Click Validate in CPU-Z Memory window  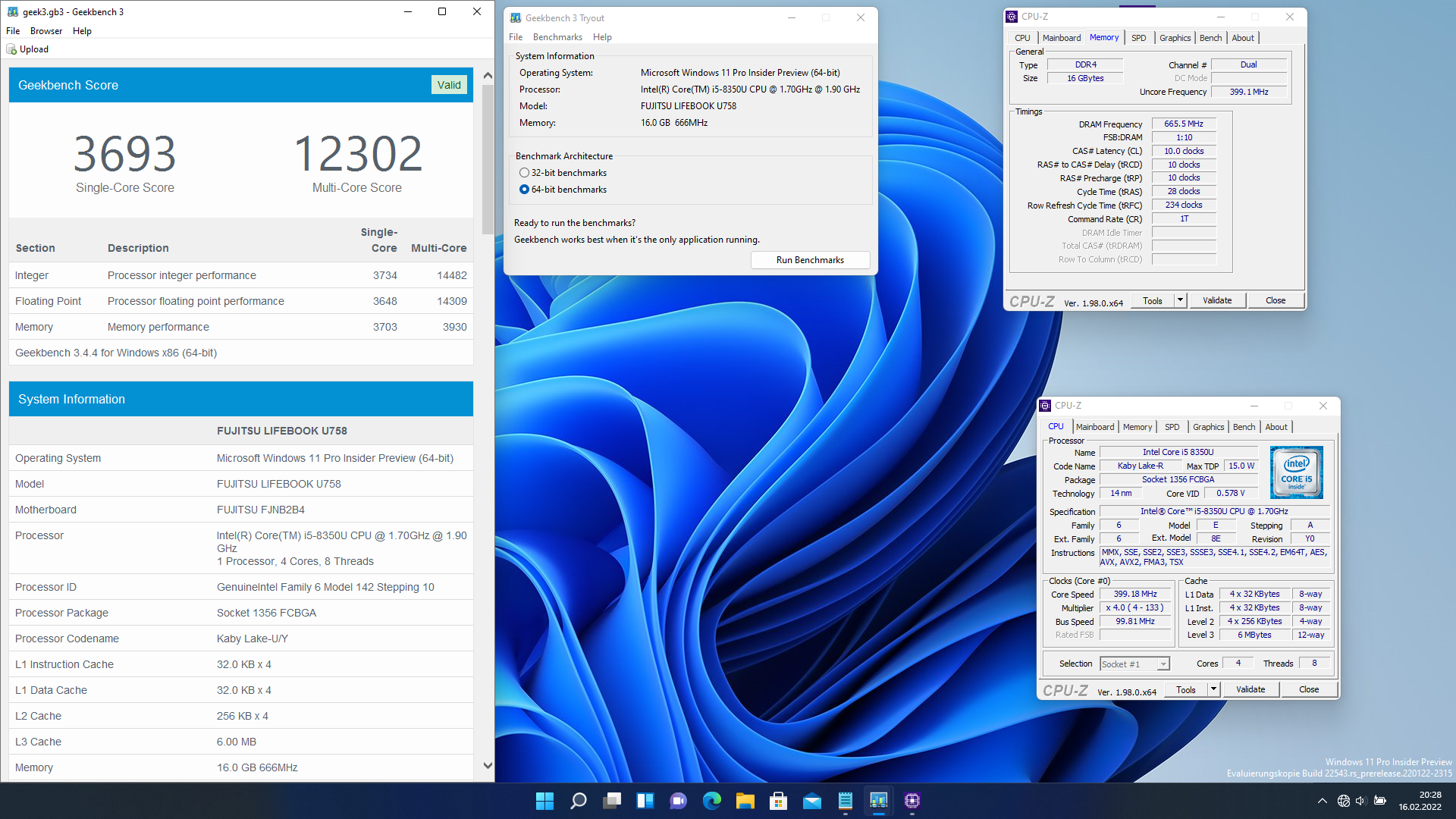pyautogui.click(x=1217, y=300)
